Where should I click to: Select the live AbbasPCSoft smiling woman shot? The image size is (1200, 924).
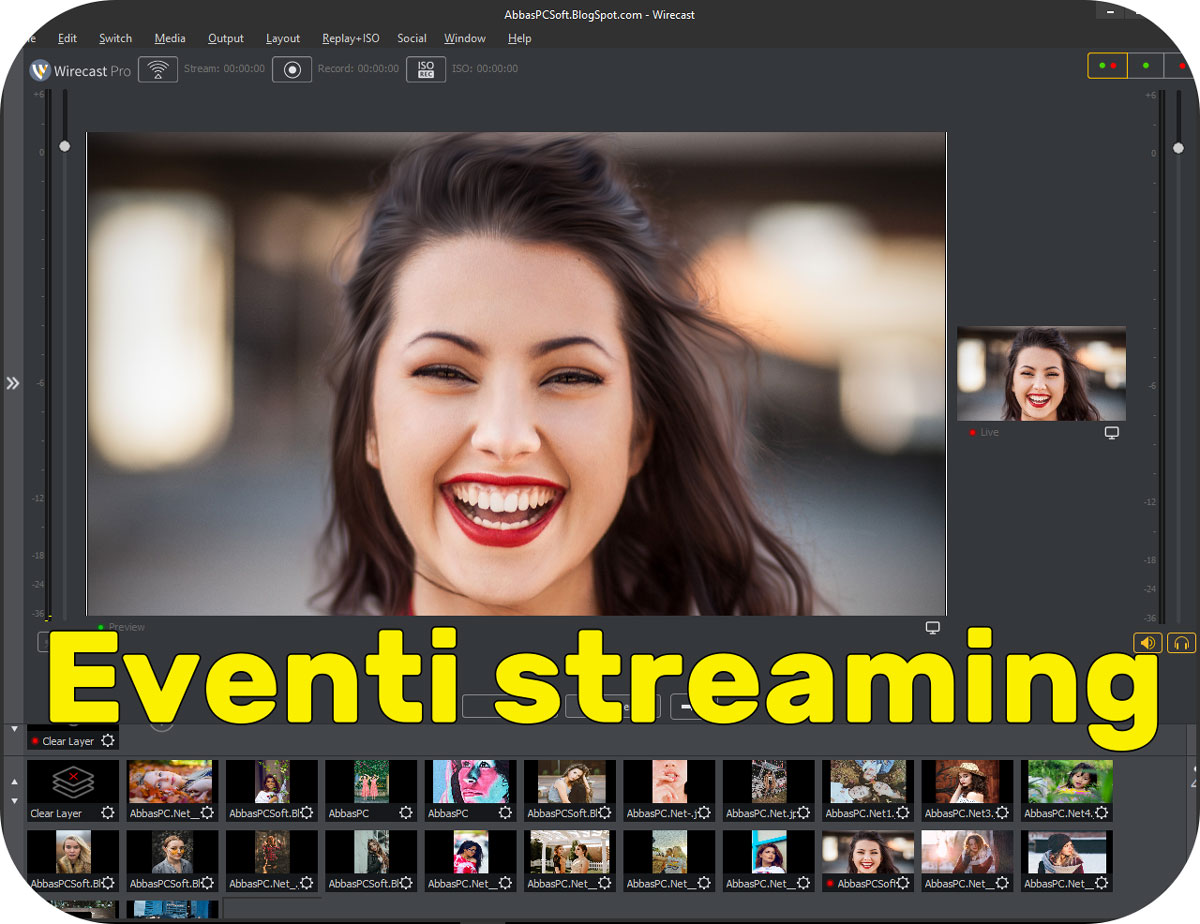tap(869, 852)
